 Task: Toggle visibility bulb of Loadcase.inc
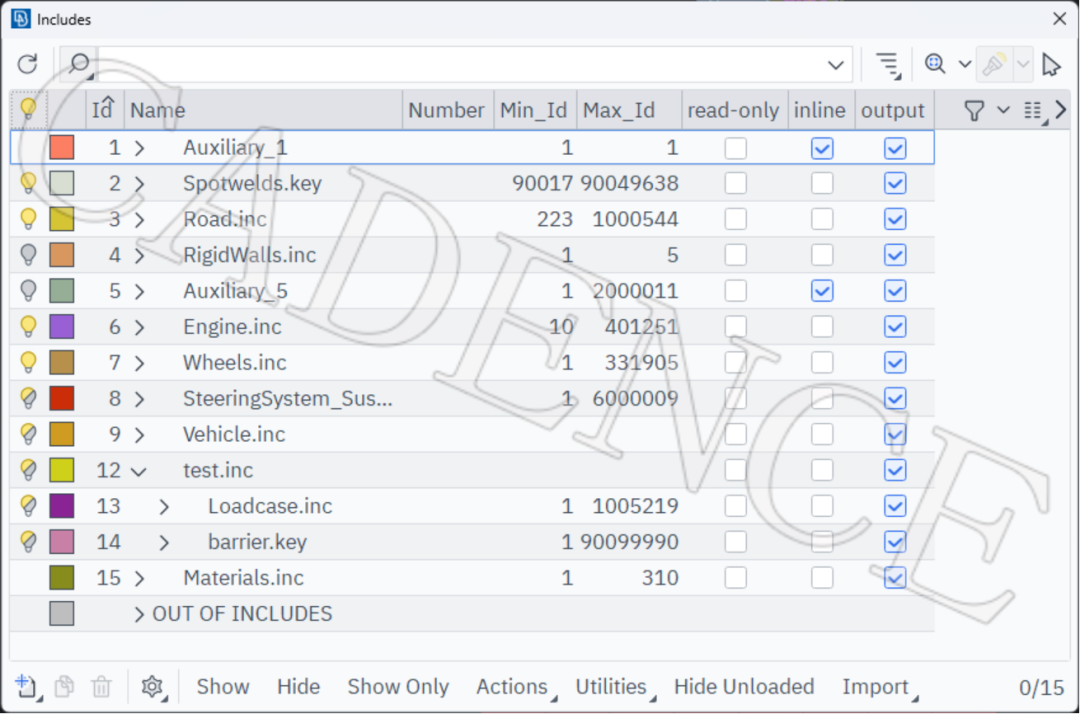(28, 505)
